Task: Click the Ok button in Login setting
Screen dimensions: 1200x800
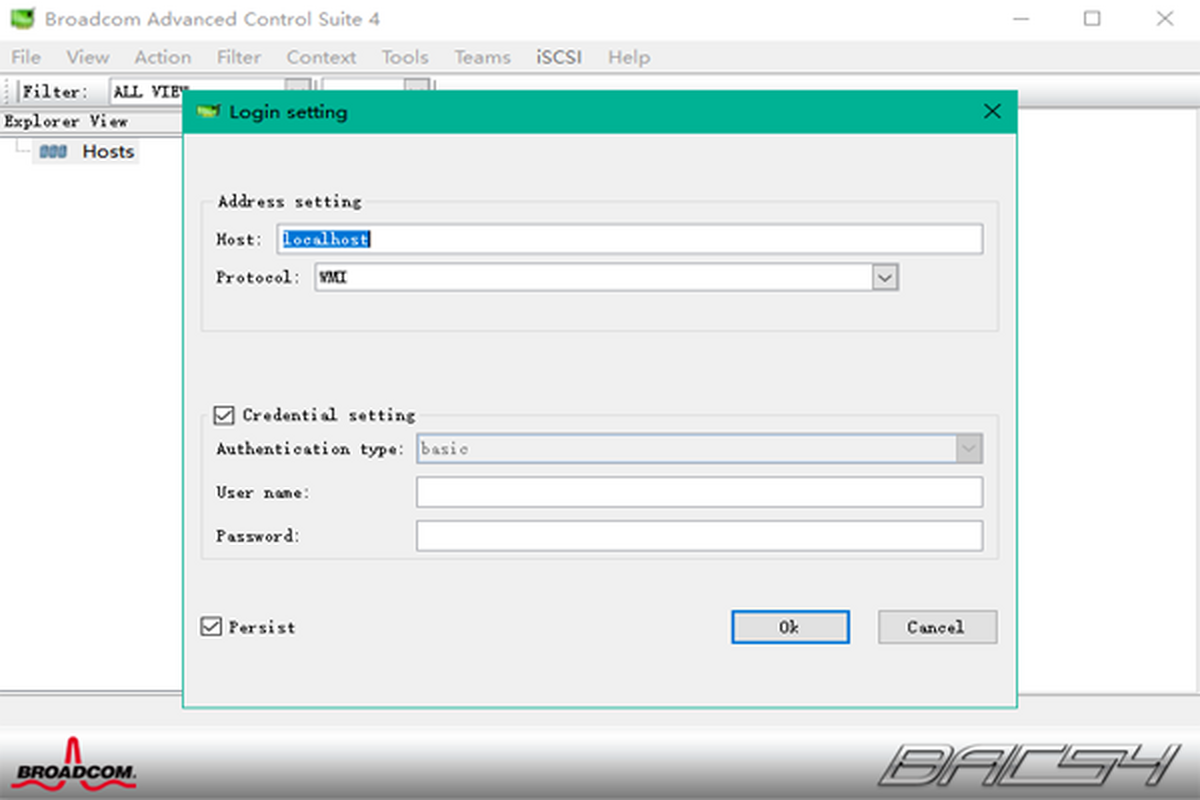Action: pos(790,627)
